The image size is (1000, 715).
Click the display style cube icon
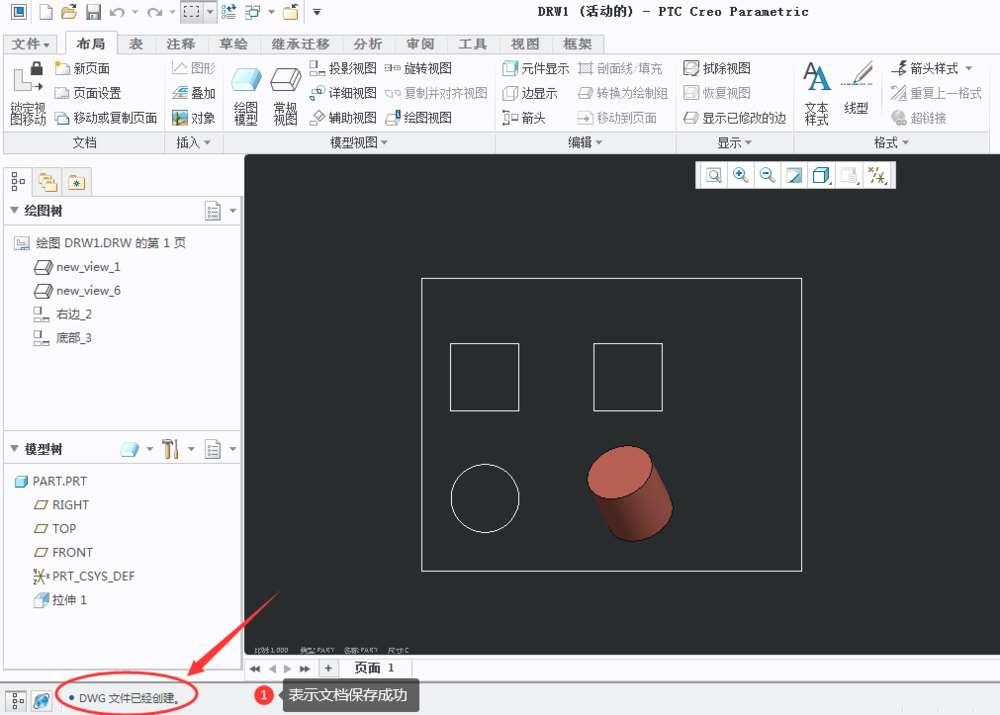click(x=821, y=175)
